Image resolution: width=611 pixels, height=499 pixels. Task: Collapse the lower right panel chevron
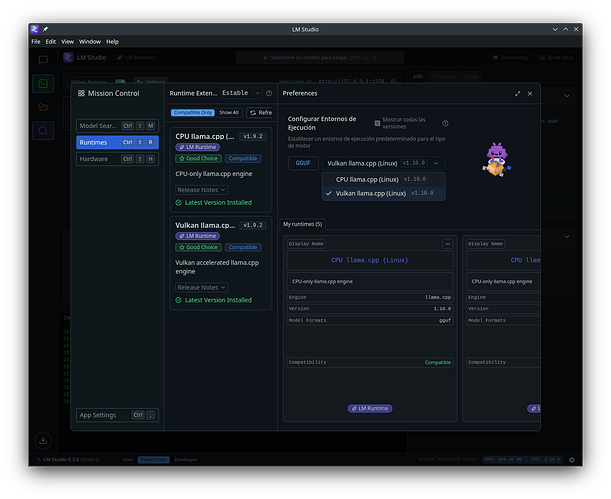click(x=567, y=236)
